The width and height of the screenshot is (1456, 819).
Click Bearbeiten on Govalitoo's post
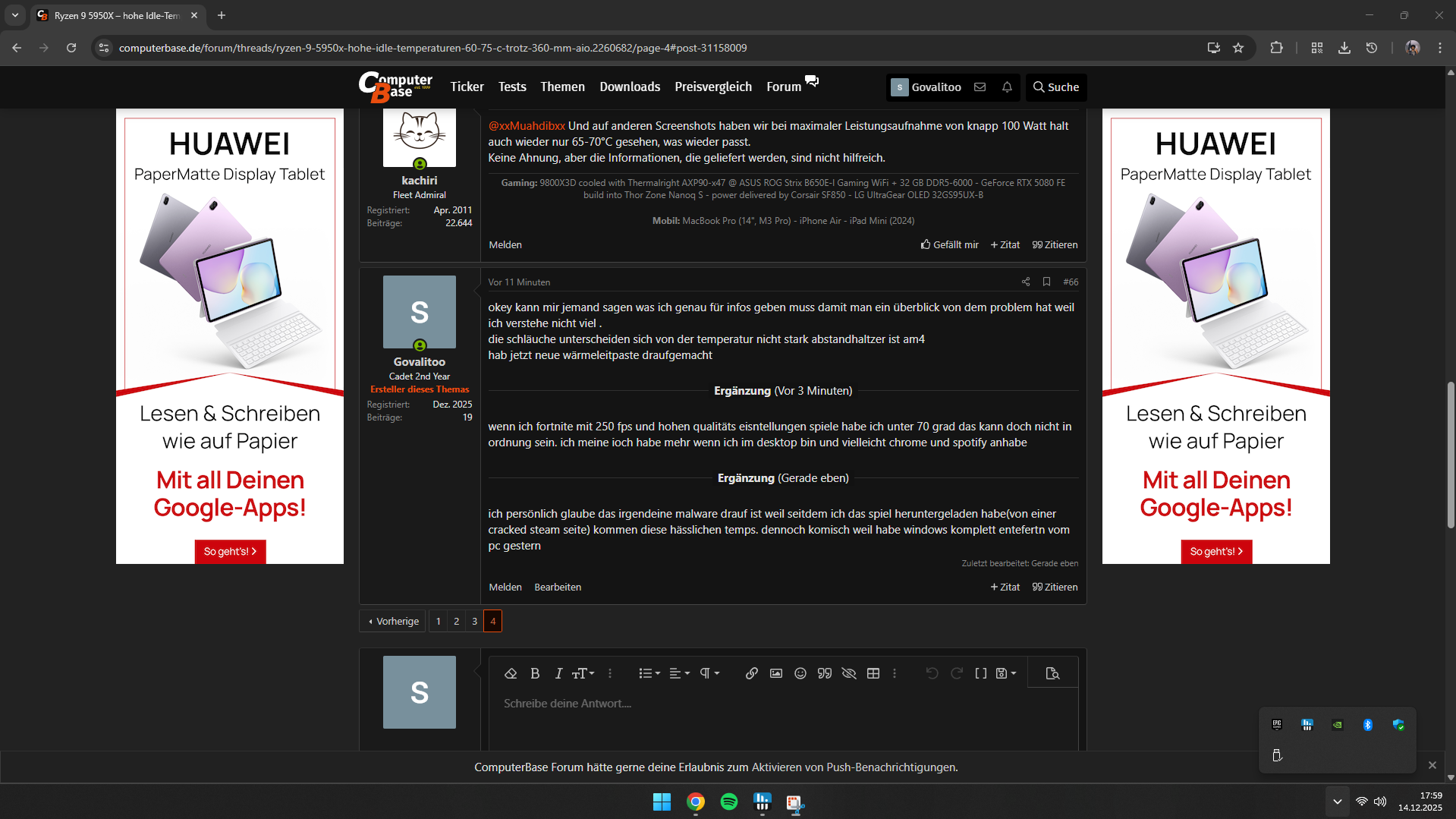[558, 587]
